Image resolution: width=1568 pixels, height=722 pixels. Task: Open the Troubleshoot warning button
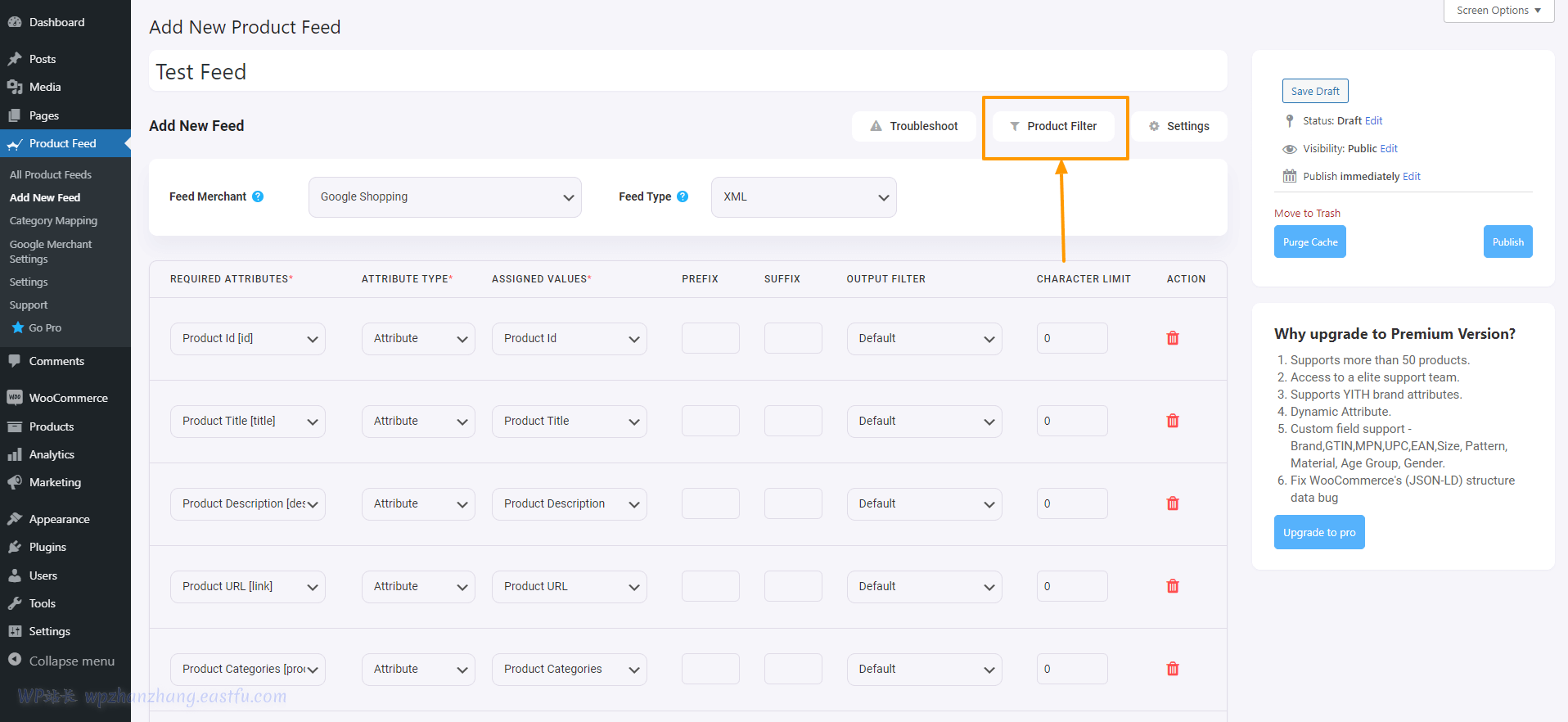tap(913, 126)
